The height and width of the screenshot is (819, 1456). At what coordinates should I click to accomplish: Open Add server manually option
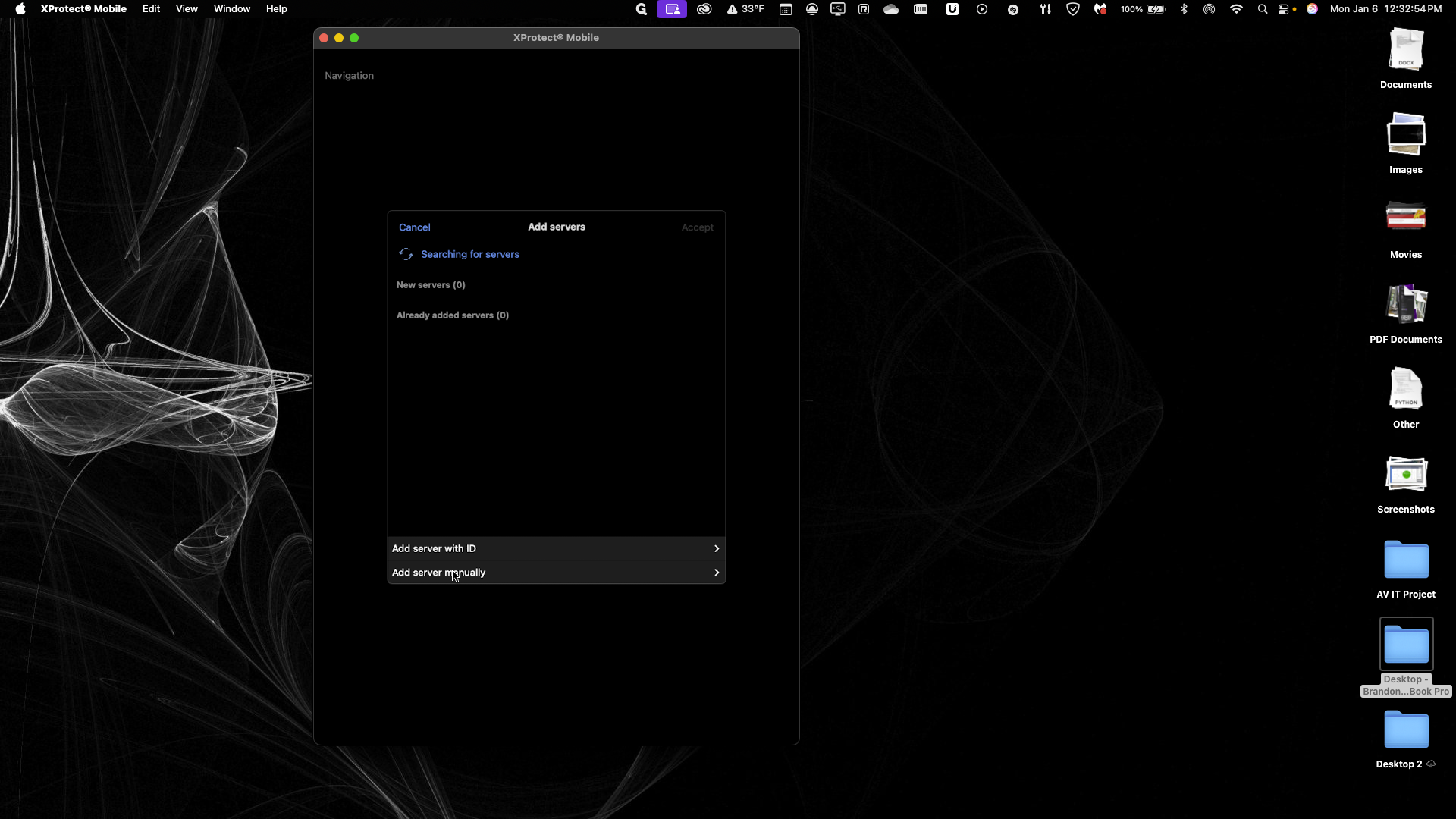pos(556,573)
